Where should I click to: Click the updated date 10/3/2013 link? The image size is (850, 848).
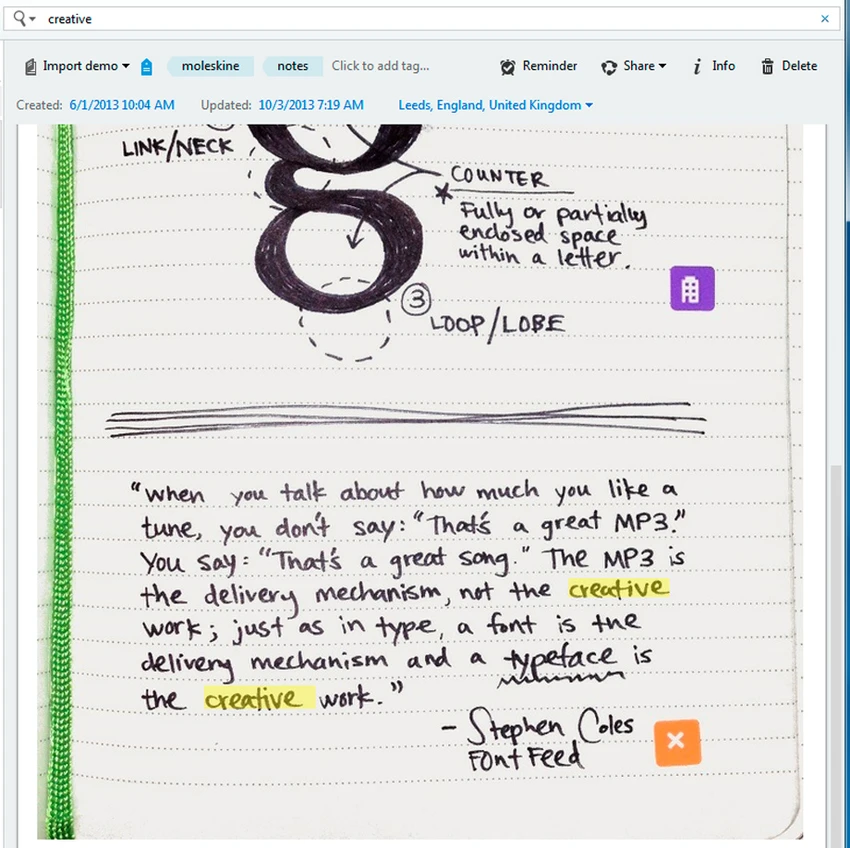tap(311, 105)
